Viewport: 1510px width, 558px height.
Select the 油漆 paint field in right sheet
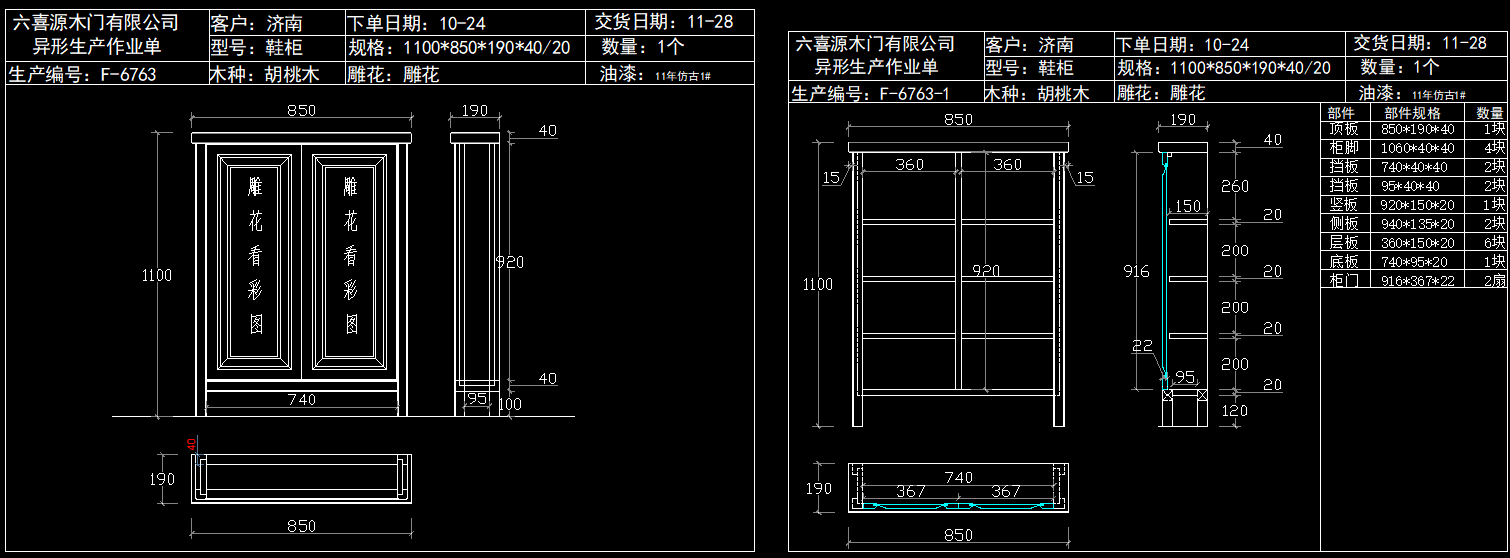pyautogui.click(x=1411, y=93)
